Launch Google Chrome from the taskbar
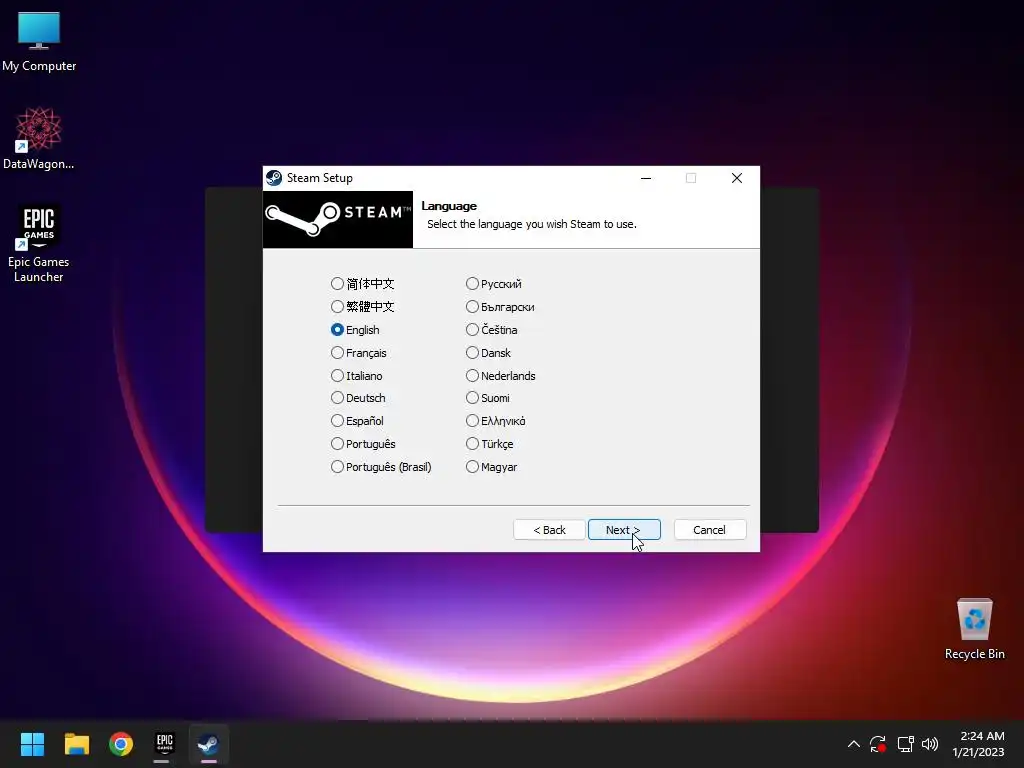The image size is (1024, 768). tap(121, 744)
